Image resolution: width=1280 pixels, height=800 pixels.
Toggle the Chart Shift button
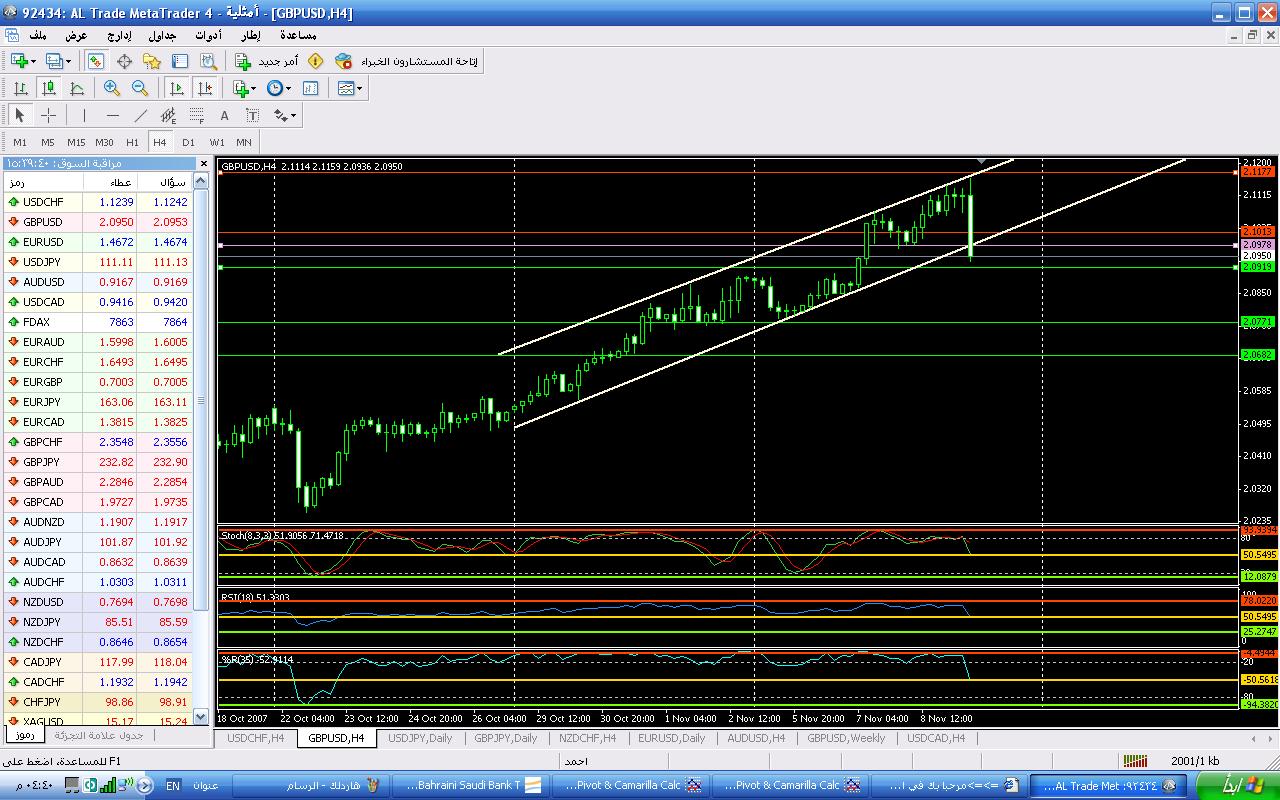click(x=205, y=88)
